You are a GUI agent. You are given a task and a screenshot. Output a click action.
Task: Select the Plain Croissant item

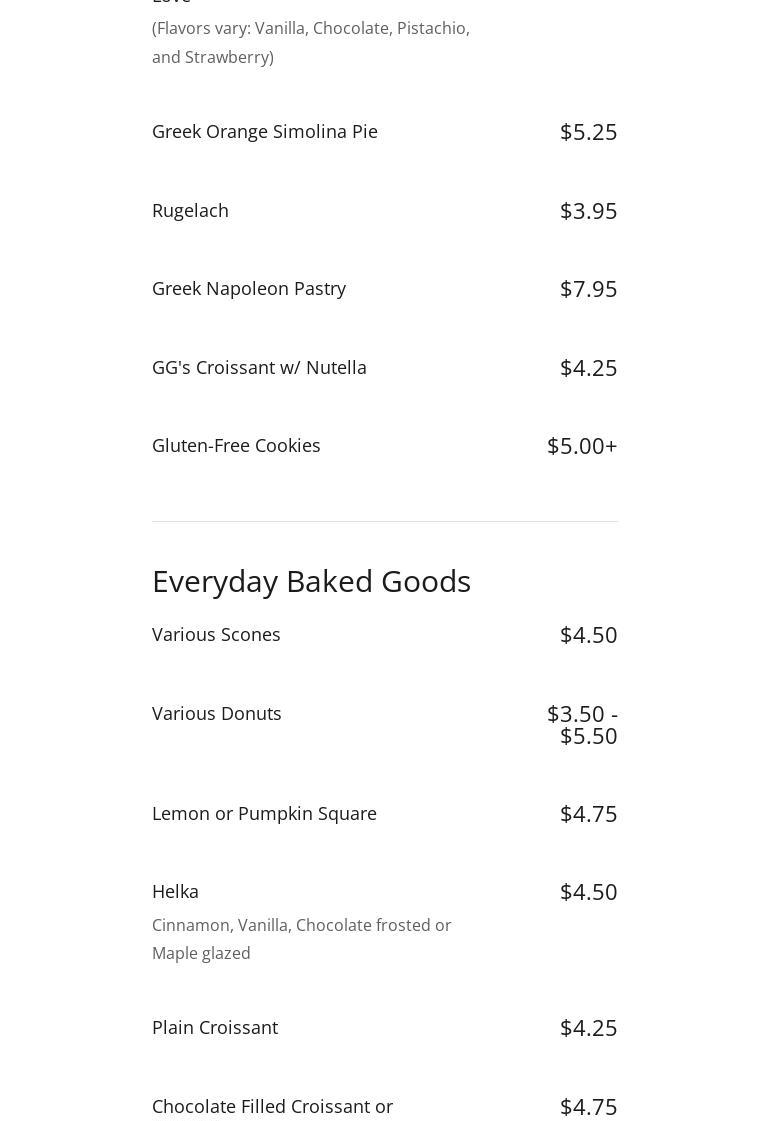pyautogui.click(x=215, y=1028)
